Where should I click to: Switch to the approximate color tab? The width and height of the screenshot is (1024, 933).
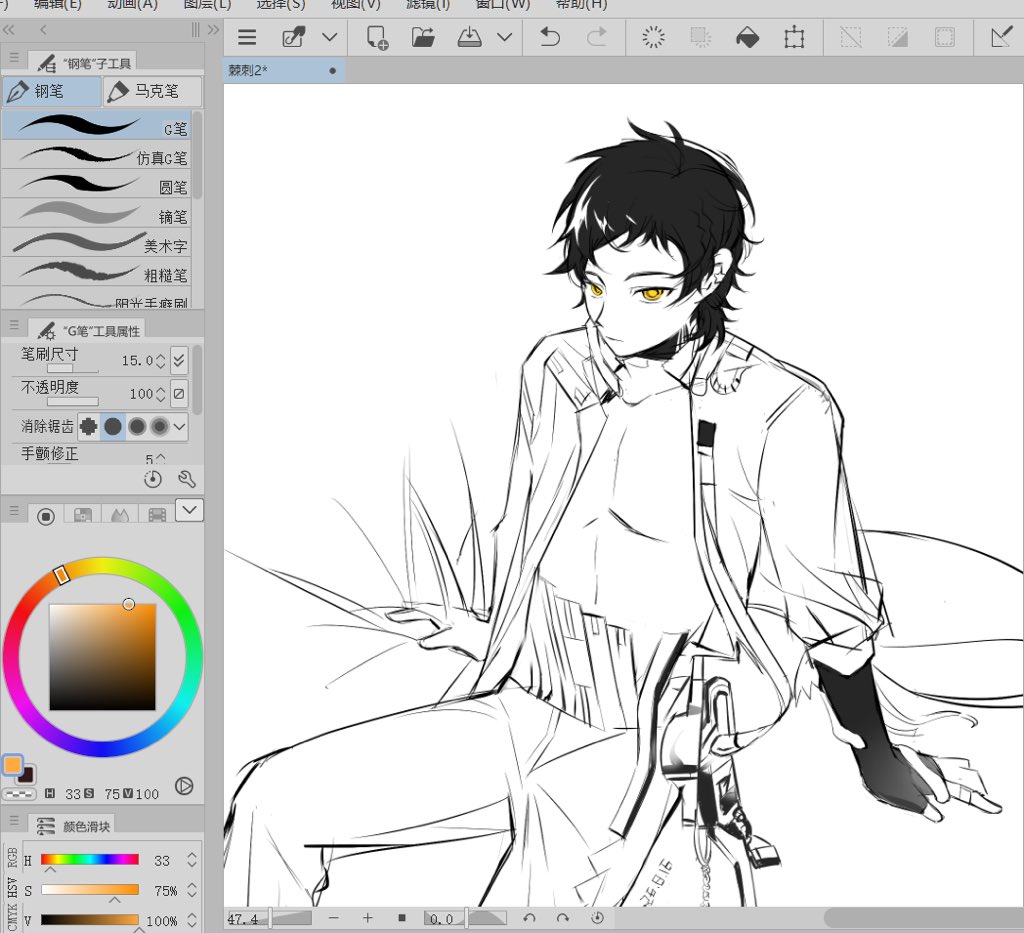(157, 516)
